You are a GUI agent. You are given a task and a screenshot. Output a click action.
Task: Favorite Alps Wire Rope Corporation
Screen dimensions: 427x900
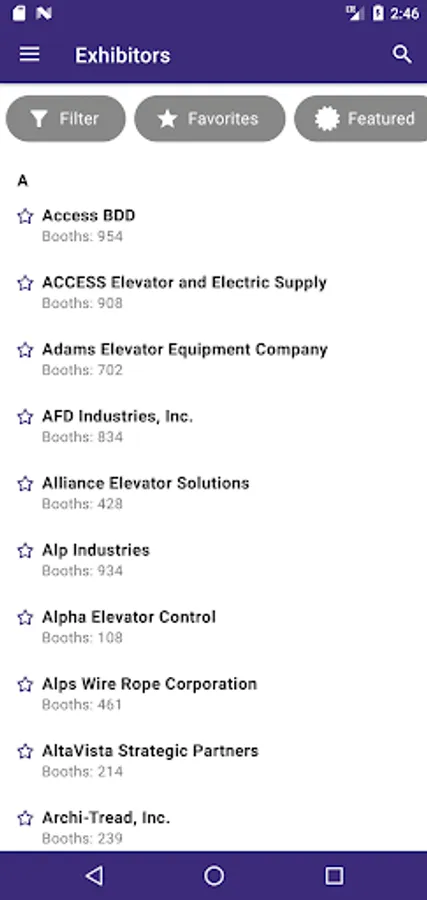(25, 684)
